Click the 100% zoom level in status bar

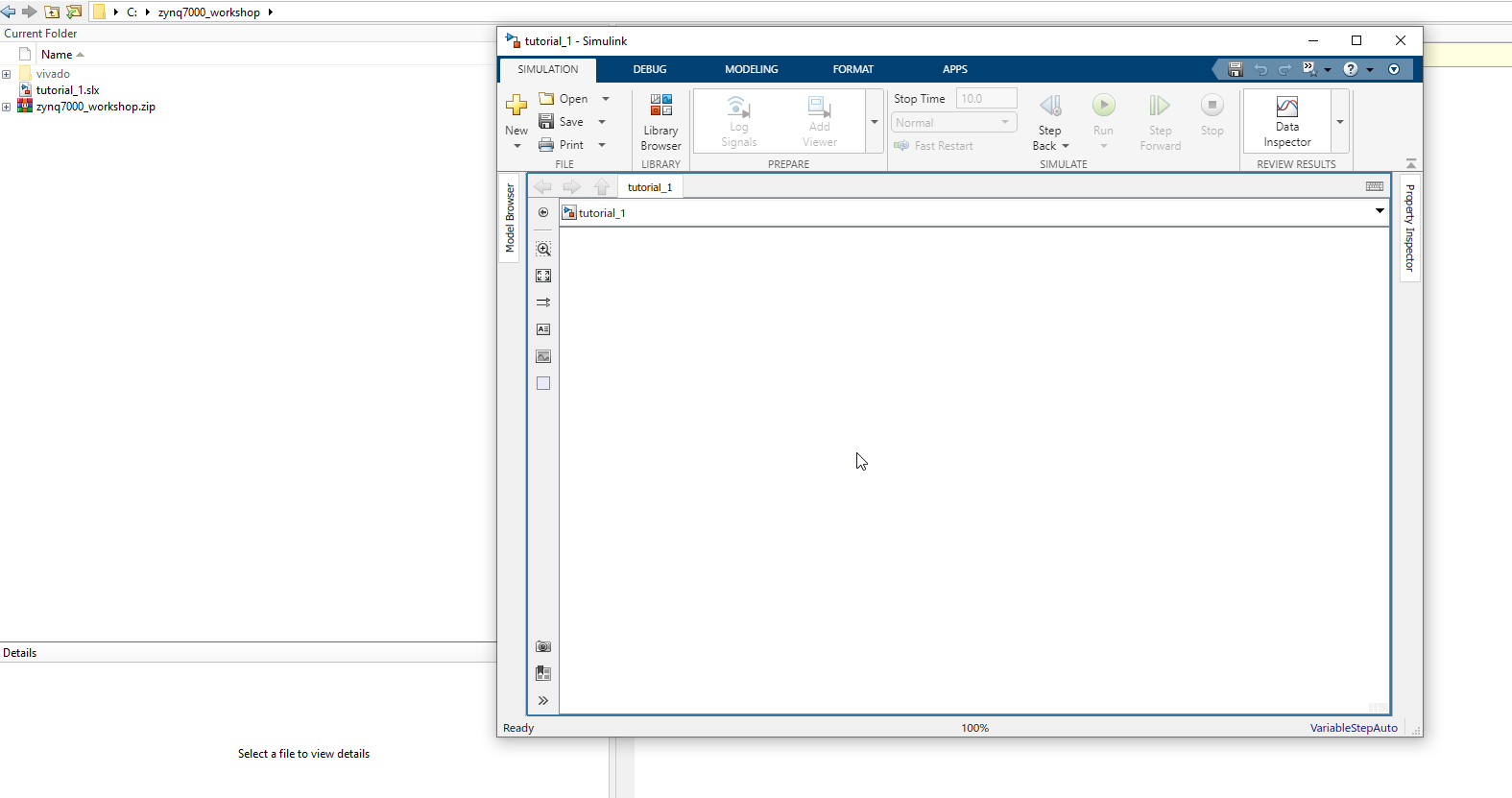pyautogui.click(x=974, y=728)
